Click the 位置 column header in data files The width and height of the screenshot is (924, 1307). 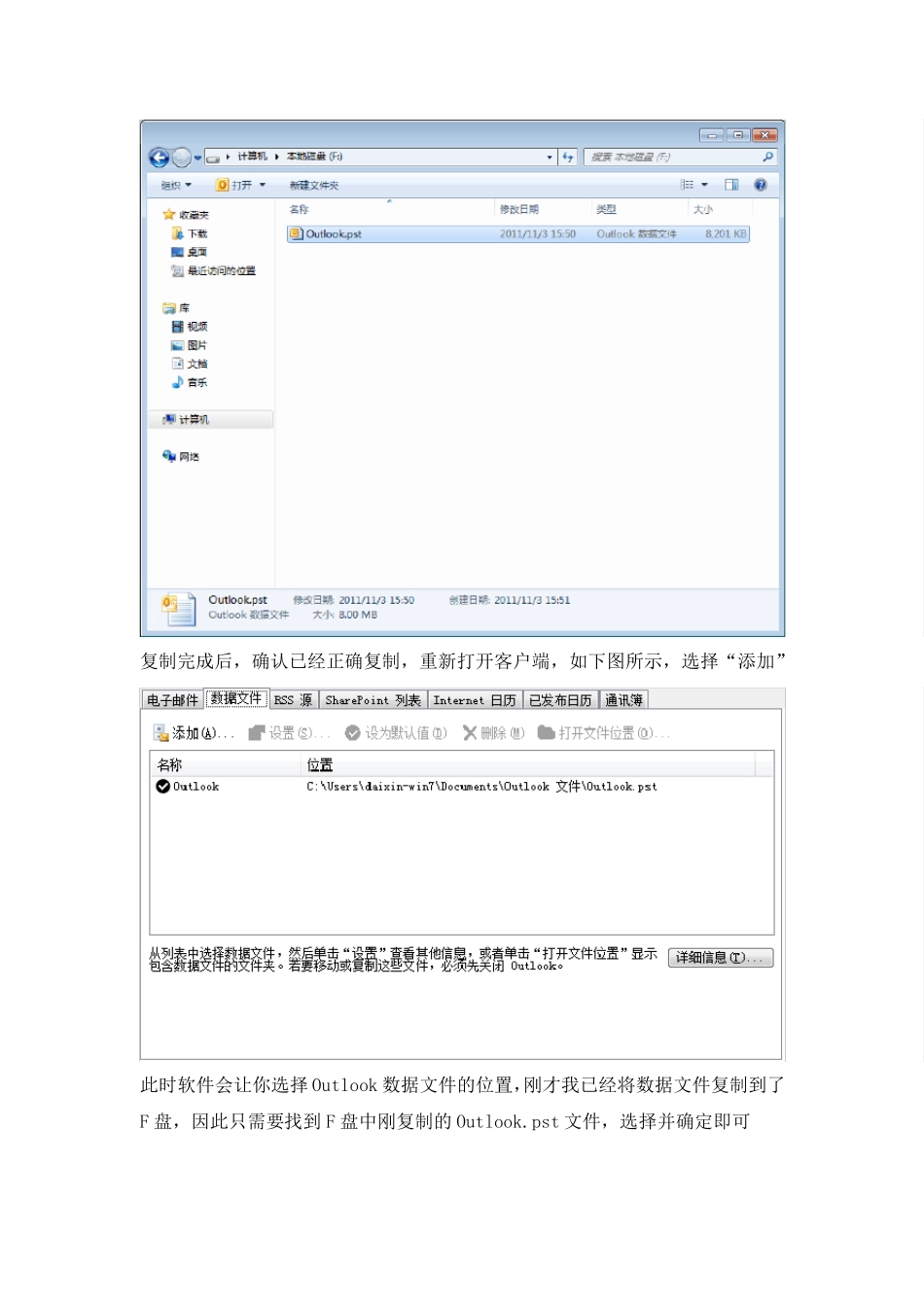[x=530, y=764]
